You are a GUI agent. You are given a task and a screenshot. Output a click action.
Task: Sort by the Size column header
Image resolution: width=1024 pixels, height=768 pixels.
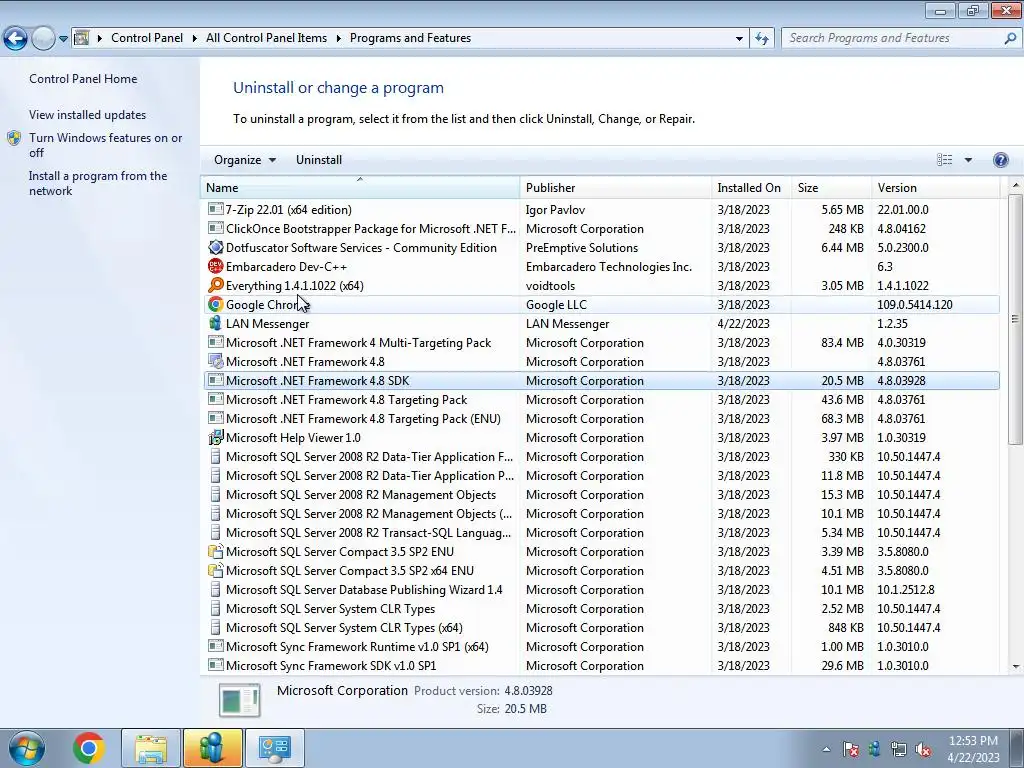click(831, 188)
